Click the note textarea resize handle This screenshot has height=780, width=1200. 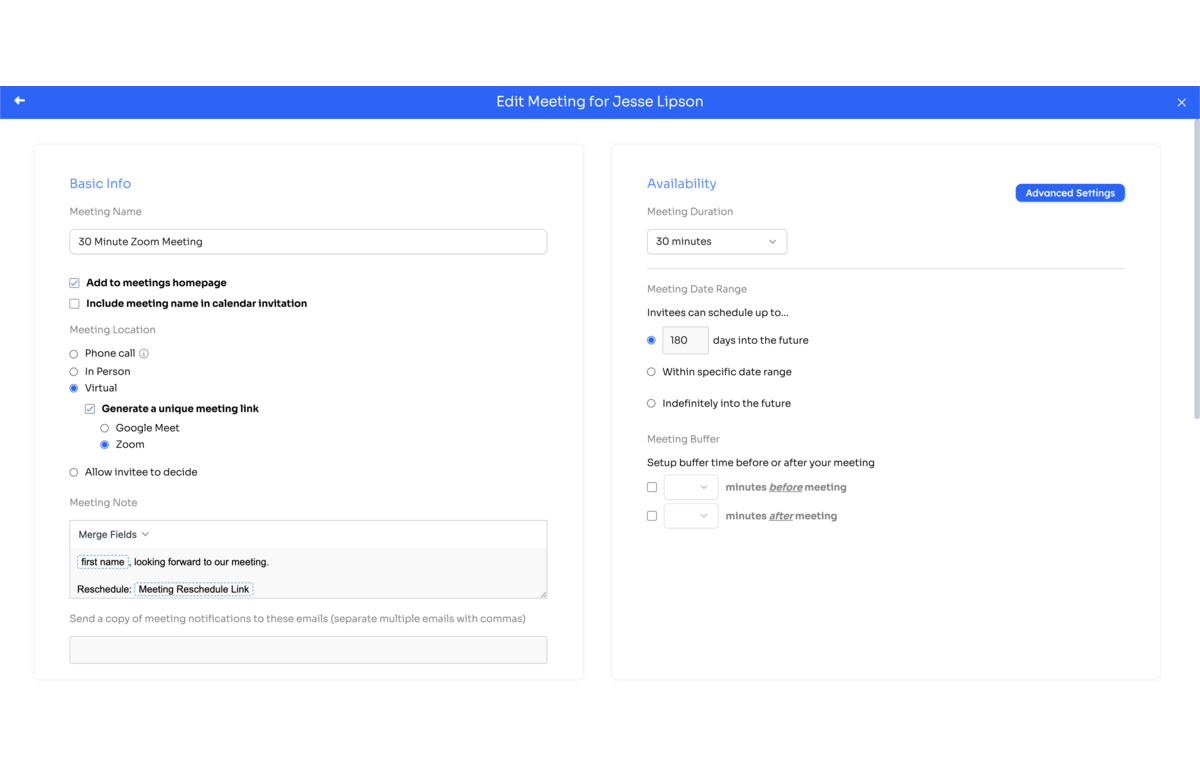pos(543,594)
